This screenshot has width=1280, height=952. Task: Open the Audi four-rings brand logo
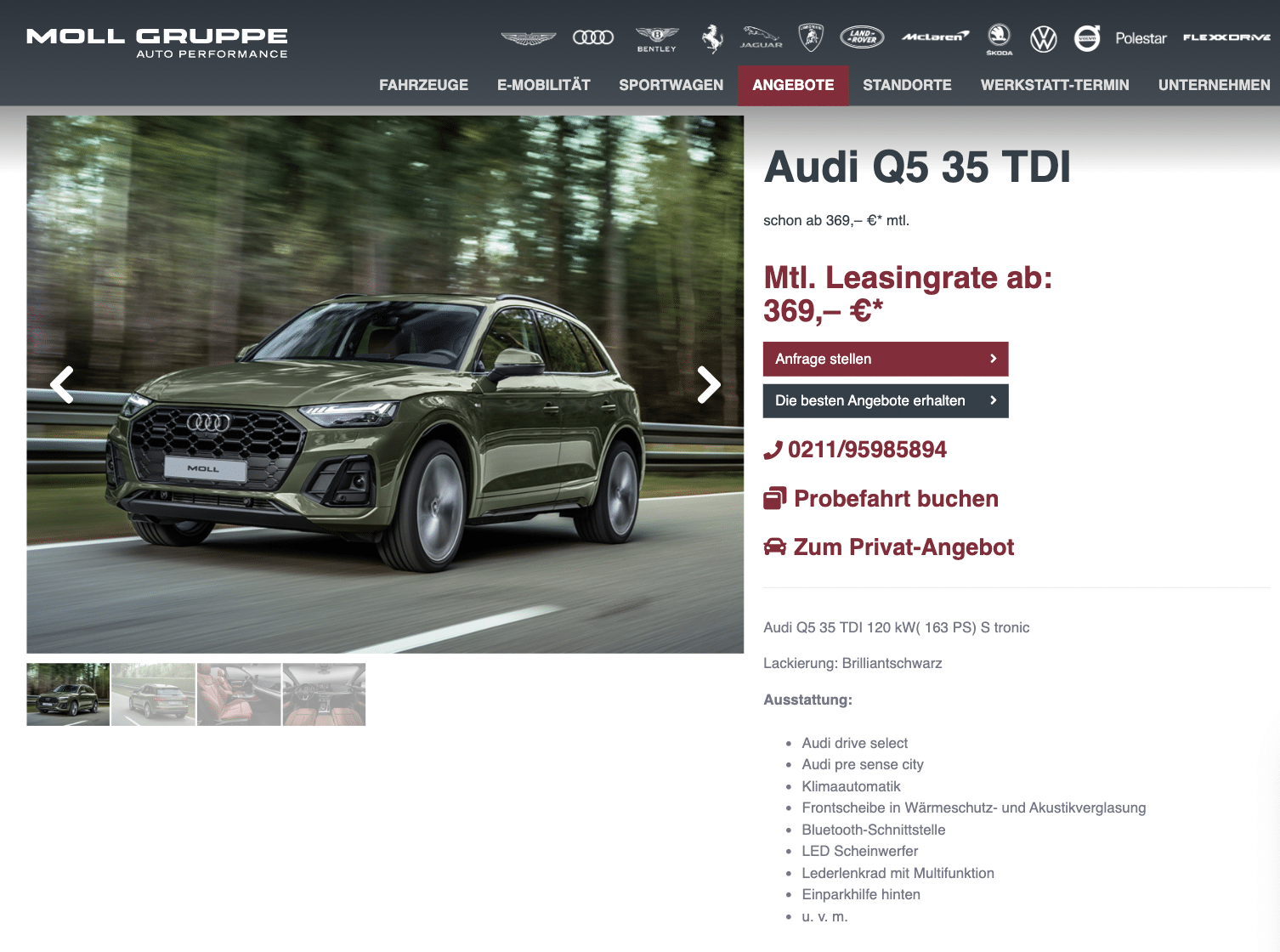tap(593, 37)
